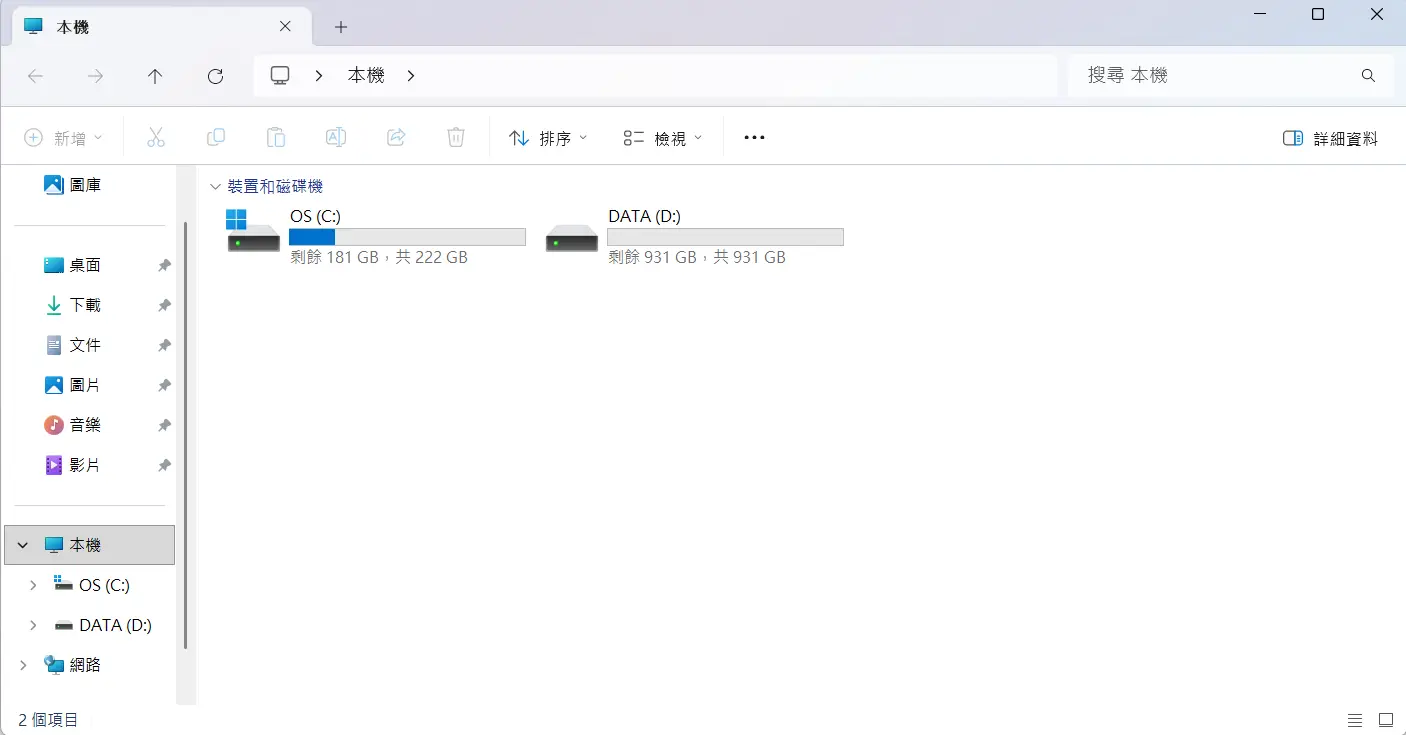Open the 排序 sort dropdown

(548, 138)
